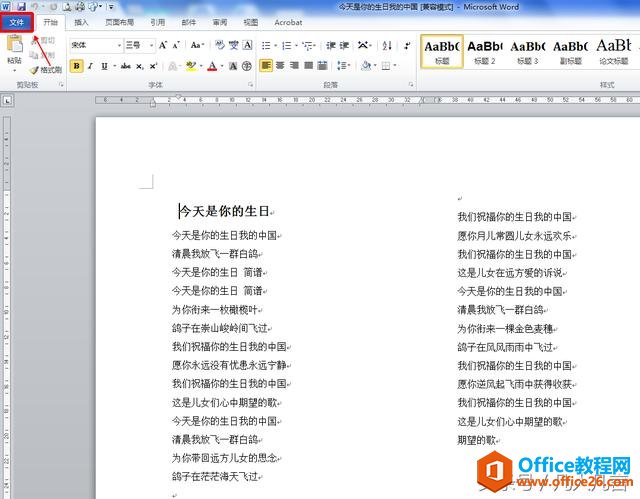The height and width of the screenshot is (499, 640).
Task: Open the Font dialog launcher (字体)
Action: pos(250,84)
